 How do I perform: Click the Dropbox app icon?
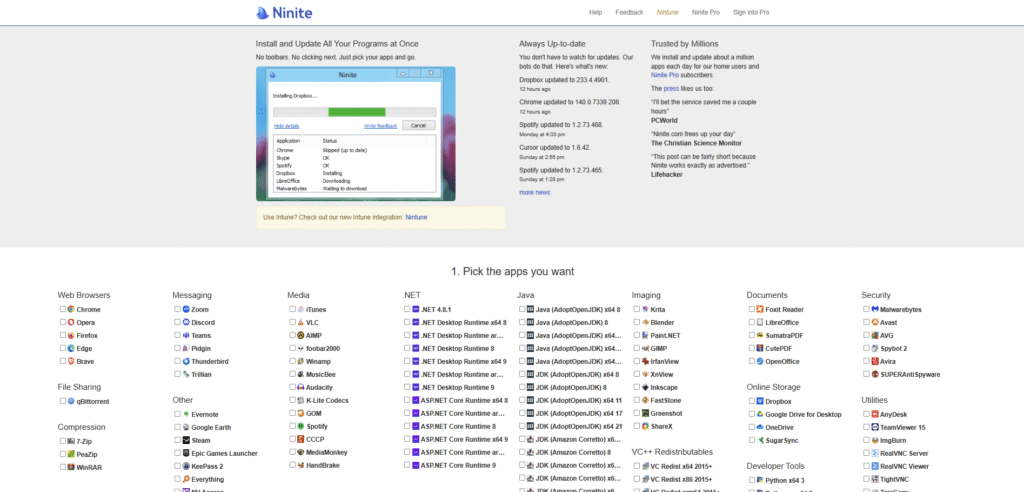[x=760, y=402]
